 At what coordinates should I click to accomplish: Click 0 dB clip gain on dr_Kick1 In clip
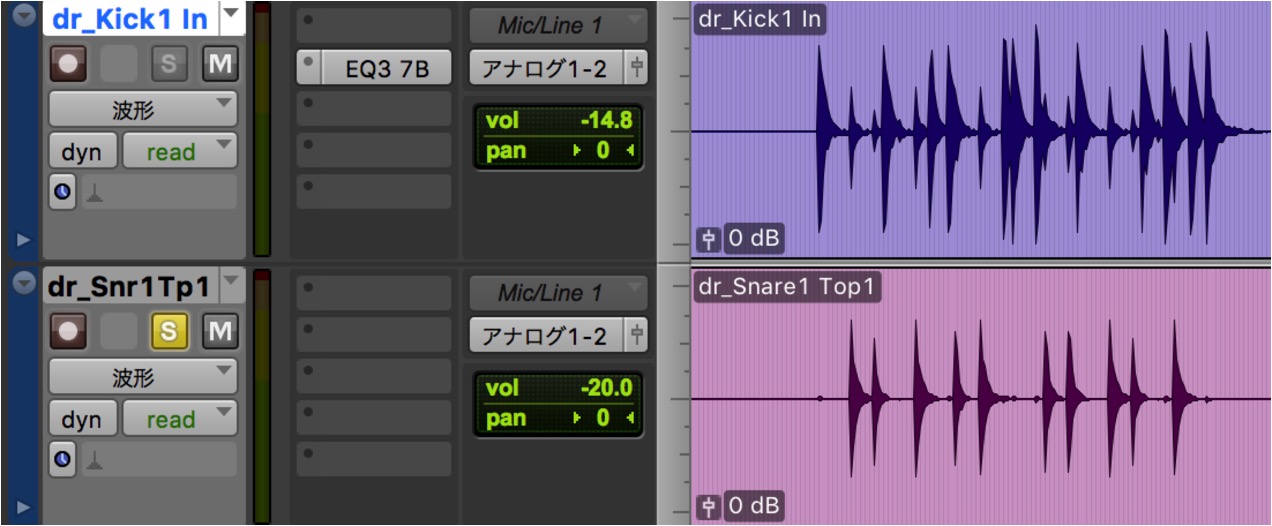754,238
